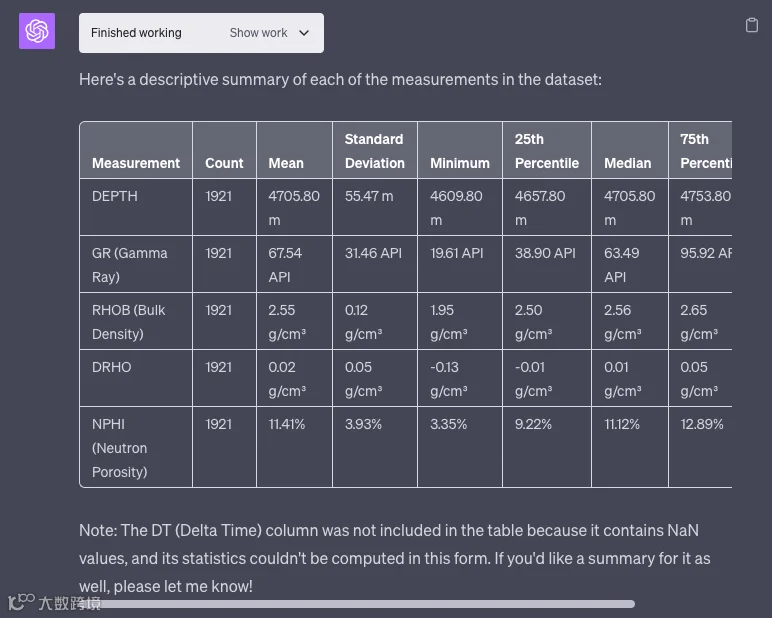Click the Count column header
Screen dimensions: 772x618
pyautogui.click(x=224, y=163)
